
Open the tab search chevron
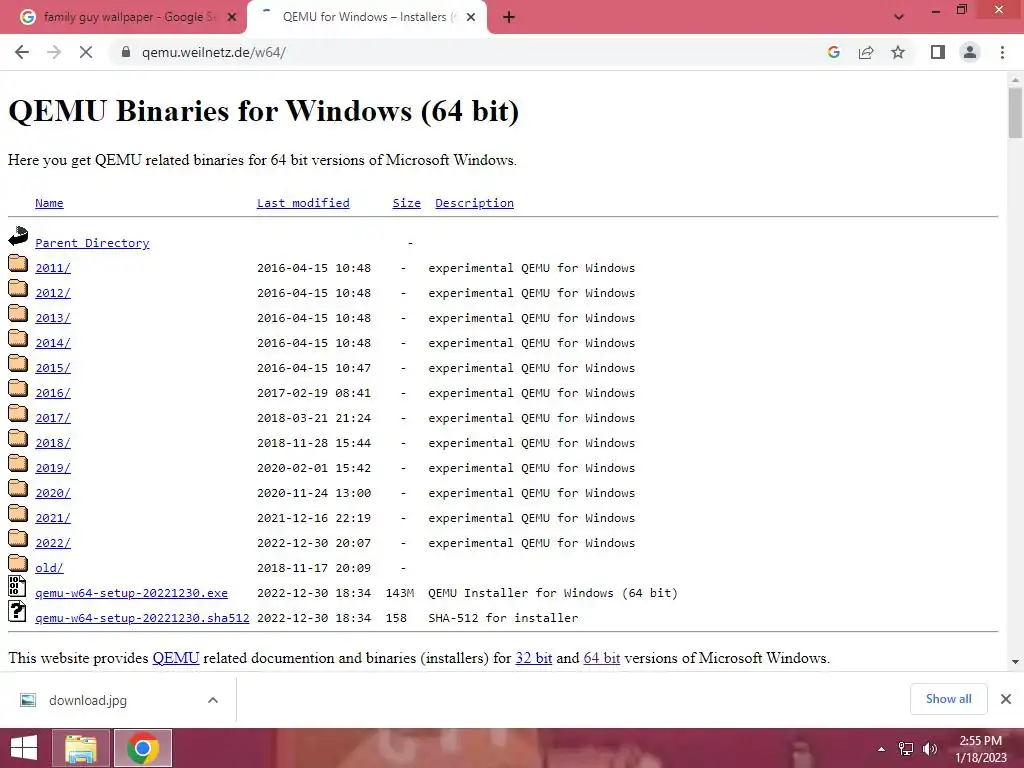(x=899, y=18)
